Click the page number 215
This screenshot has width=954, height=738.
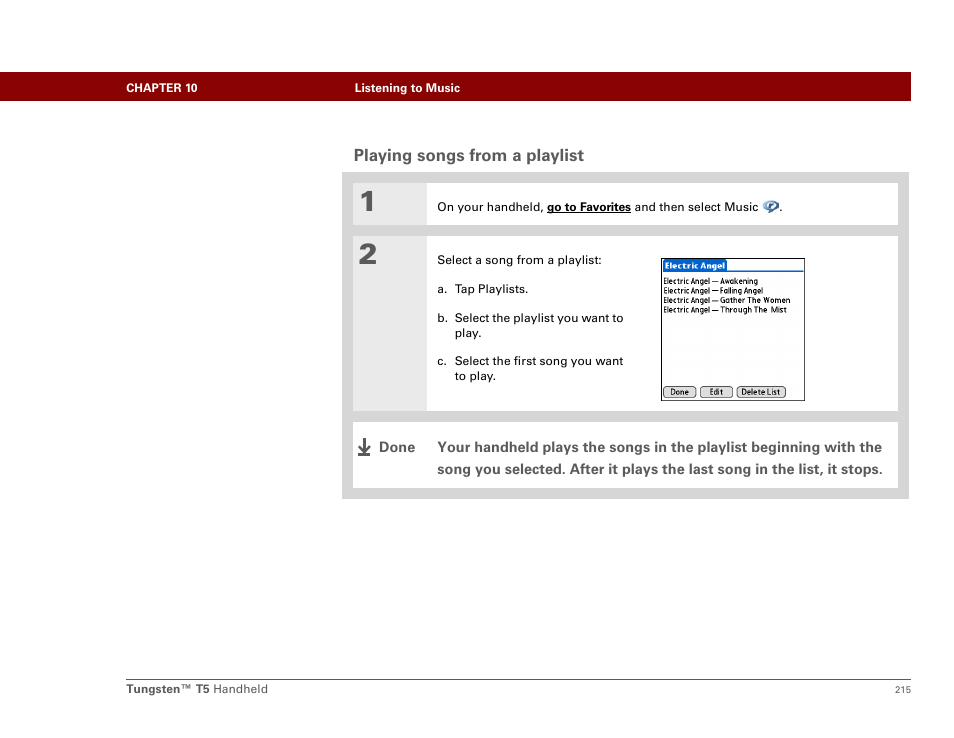(903, 690)
